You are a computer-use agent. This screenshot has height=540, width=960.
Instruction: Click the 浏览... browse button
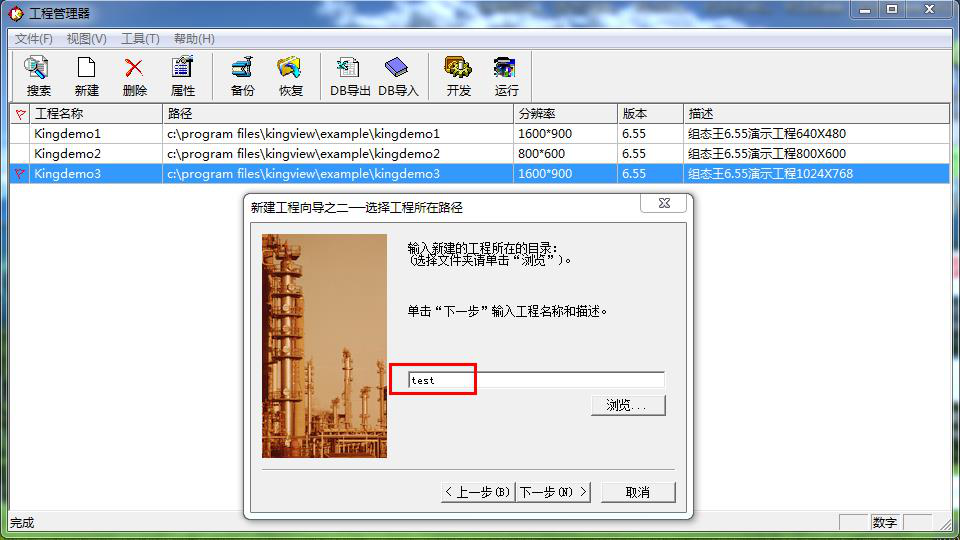tap(627, 405)
